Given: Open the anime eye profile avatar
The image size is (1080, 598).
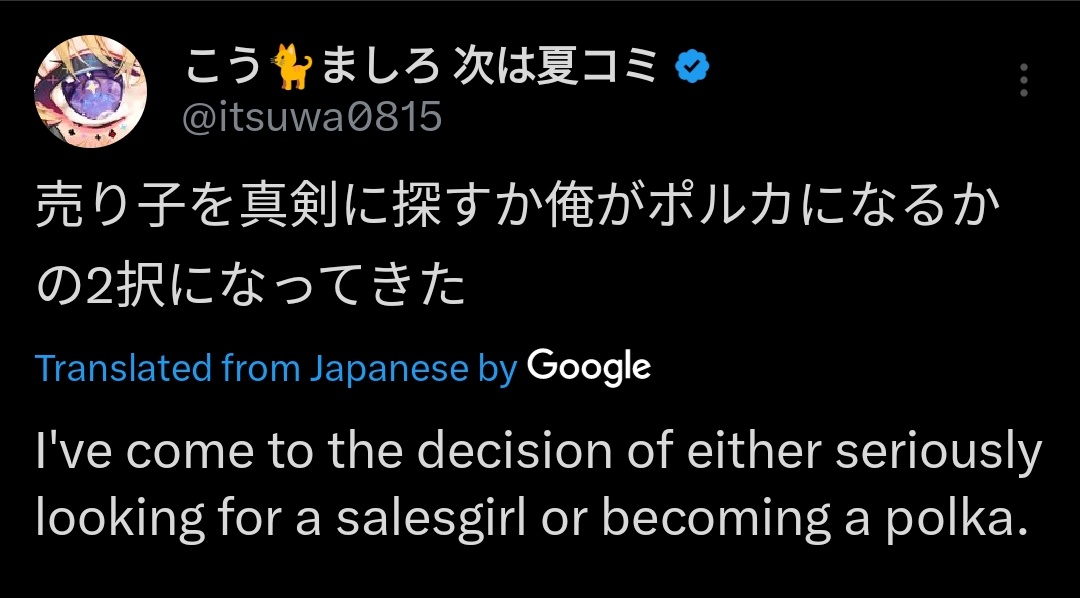Looking at the screenshot, I should click(92, 92).
